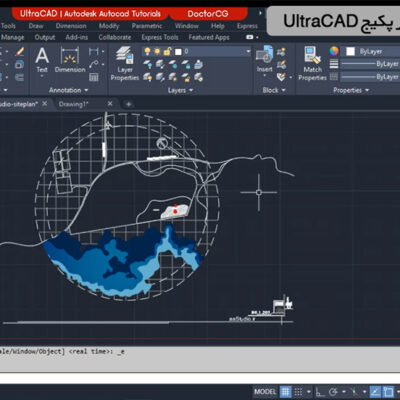
Task: Open the lineweight ByLayer selector
Action: tap(370, 64)
